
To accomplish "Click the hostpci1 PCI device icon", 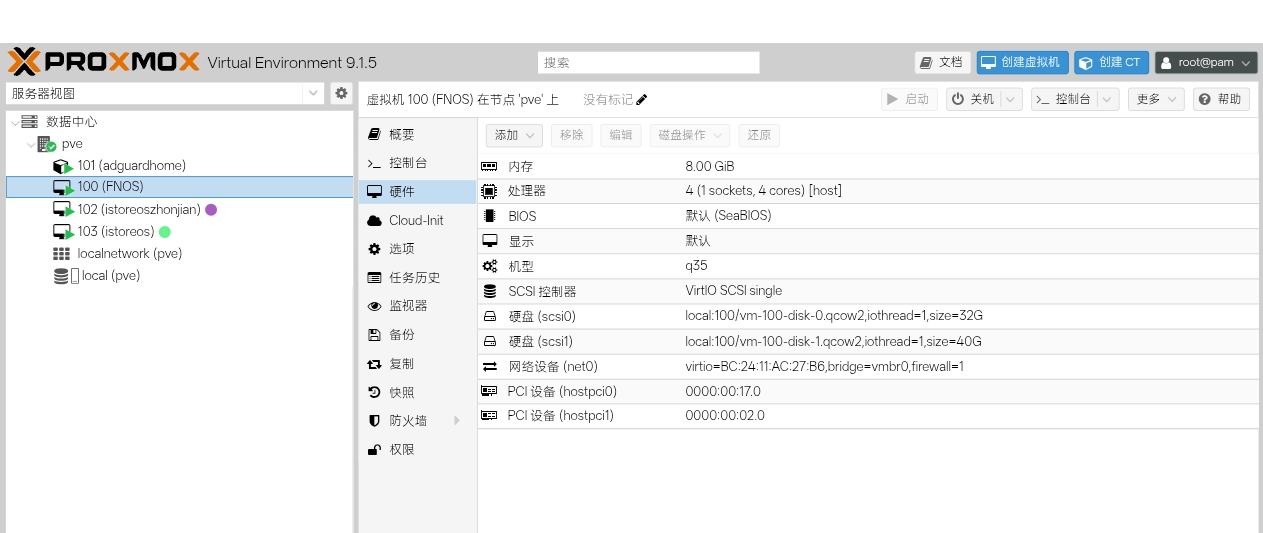I will [x=489, y=415].
